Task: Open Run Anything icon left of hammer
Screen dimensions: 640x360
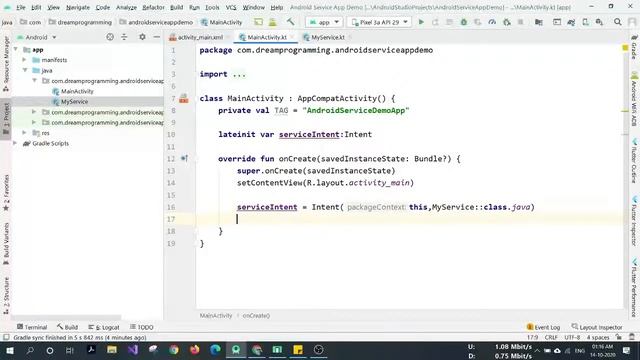Action: (272, 22)
